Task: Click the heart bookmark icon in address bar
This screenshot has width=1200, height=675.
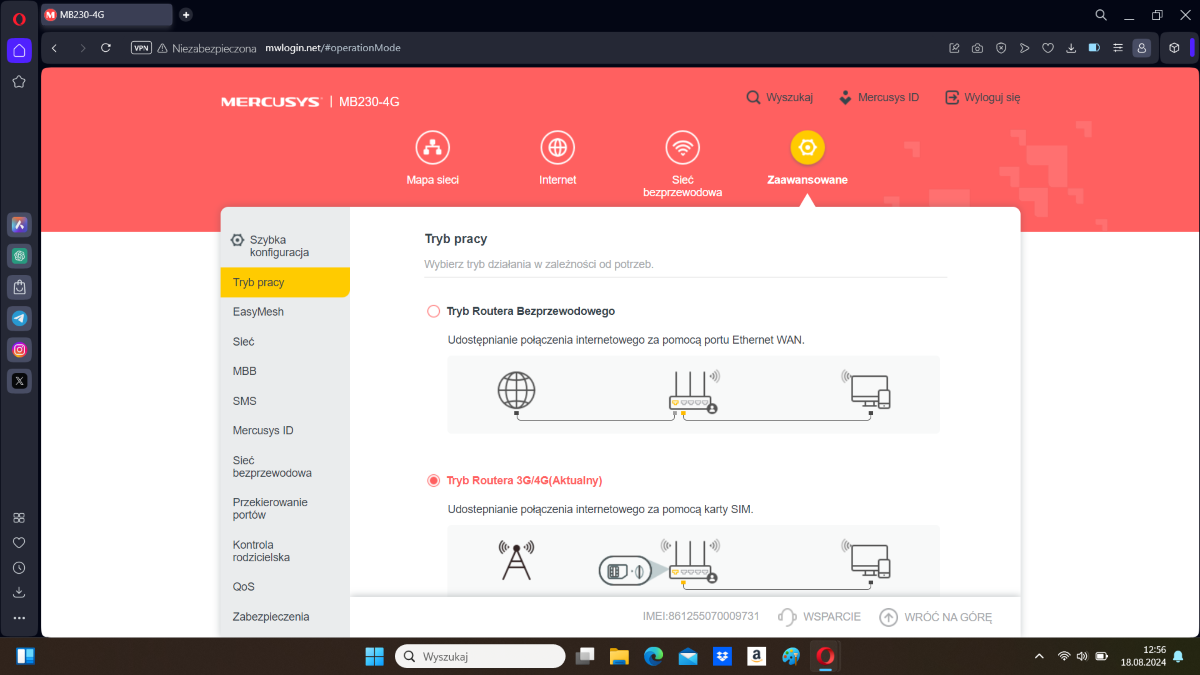Action: coord(1048,48)
